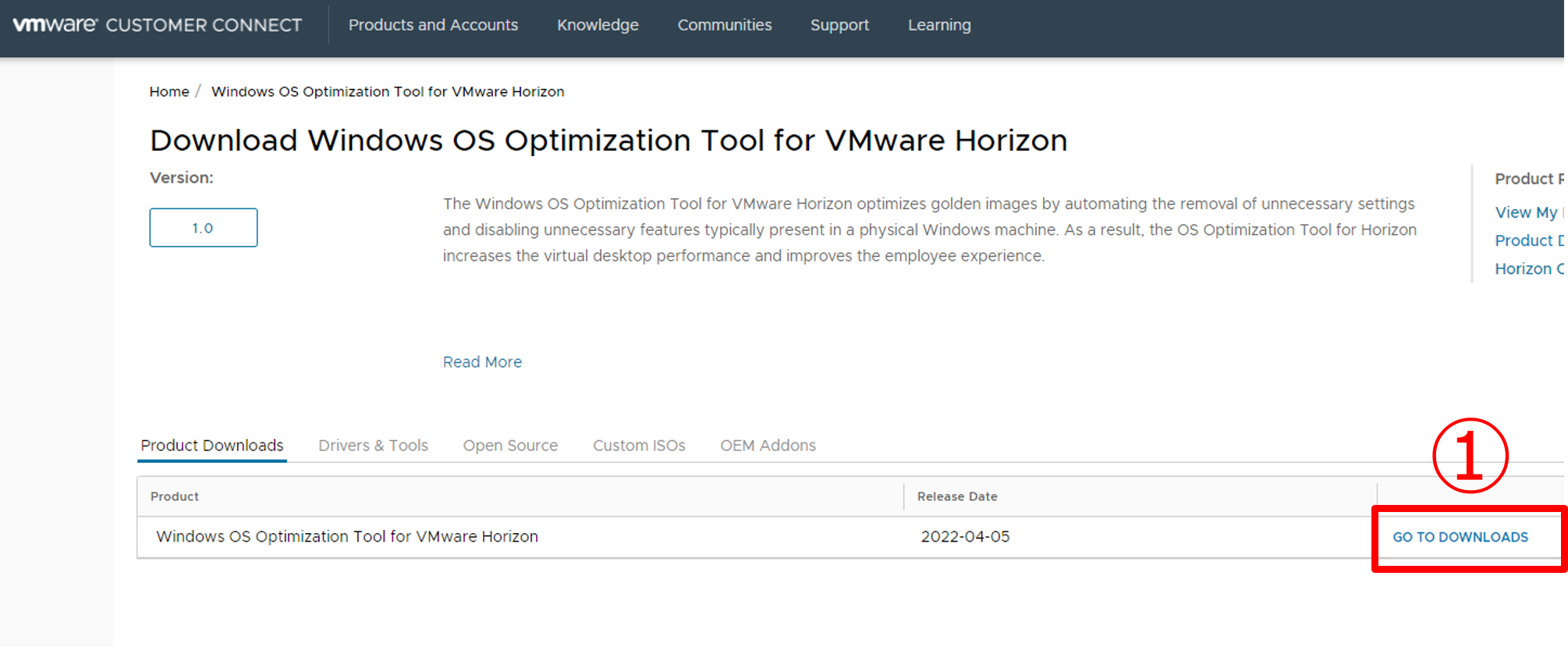The height and width of the screenshot is (647, 1568).
Task: Open the Products and Accounts menu
Action: click(x=433, y=25)
